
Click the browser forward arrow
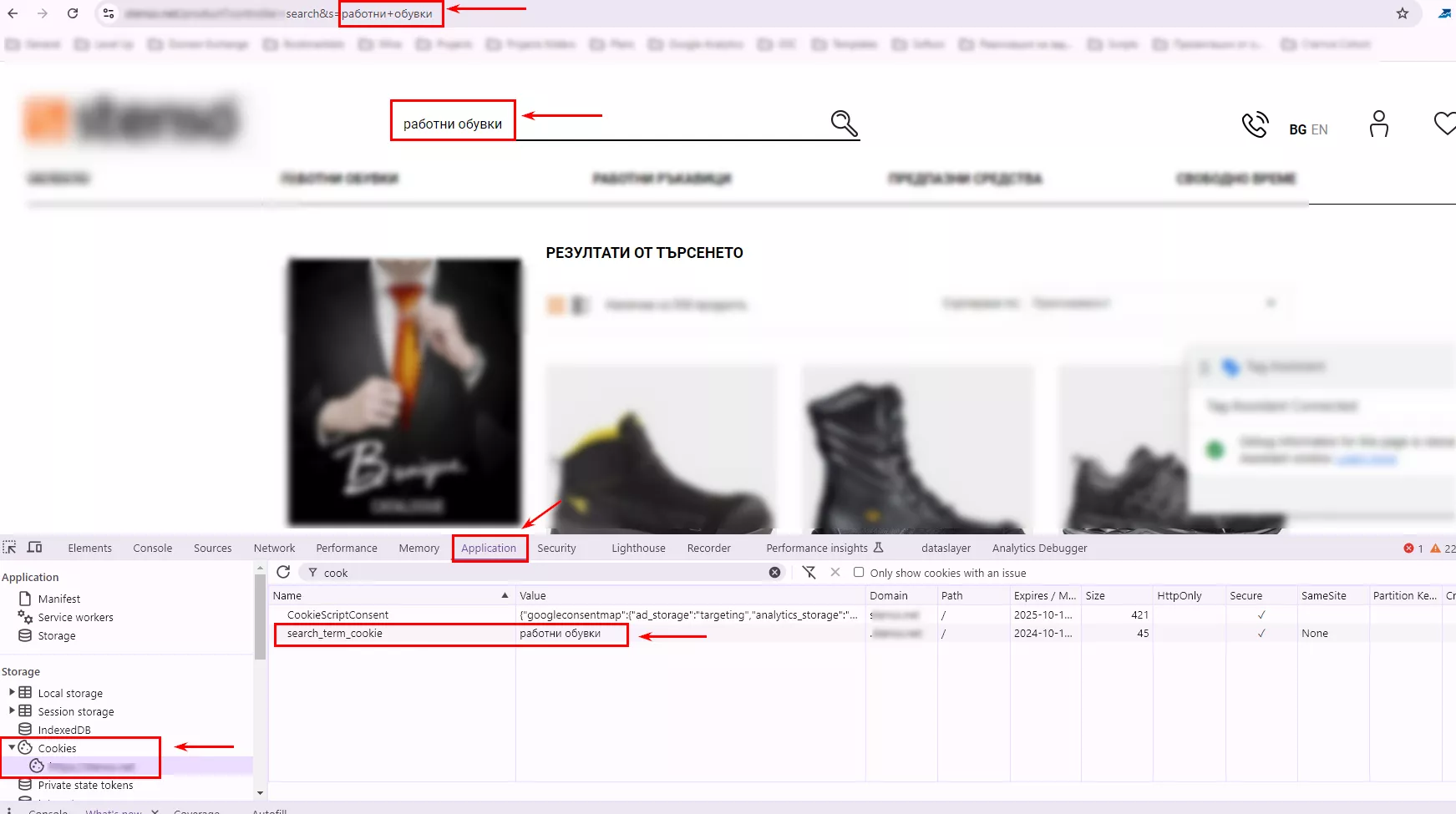[43, 13]
